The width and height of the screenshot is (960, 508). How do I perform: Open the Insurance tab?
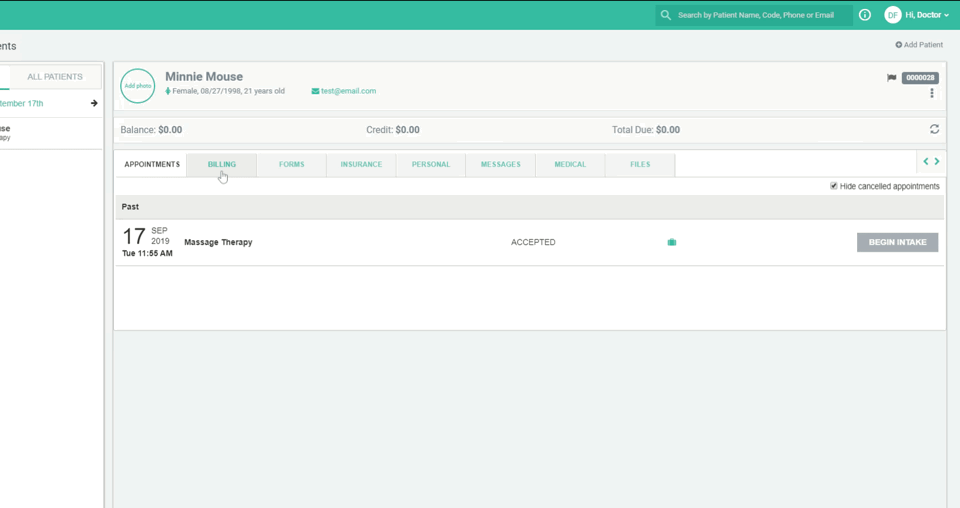361,164
